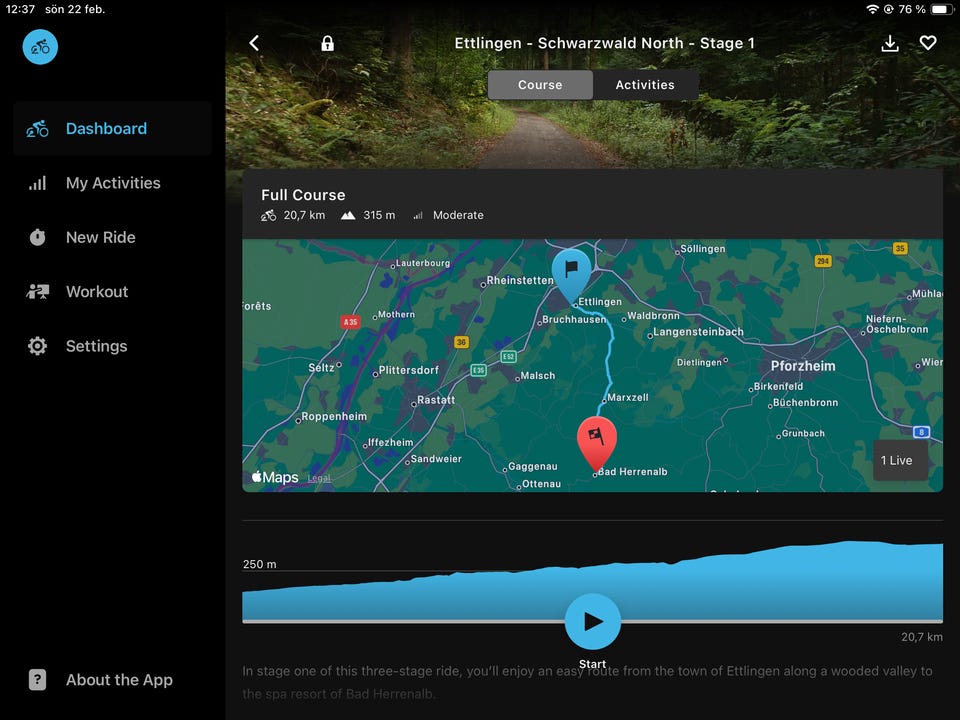
Task: Open About the App
Action: [112, 680]
